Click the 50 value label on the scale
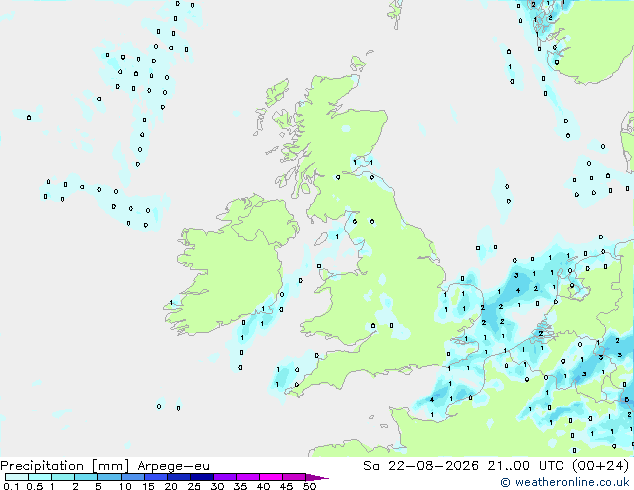This screenshot has height=490, width=634. pos(309,486)
